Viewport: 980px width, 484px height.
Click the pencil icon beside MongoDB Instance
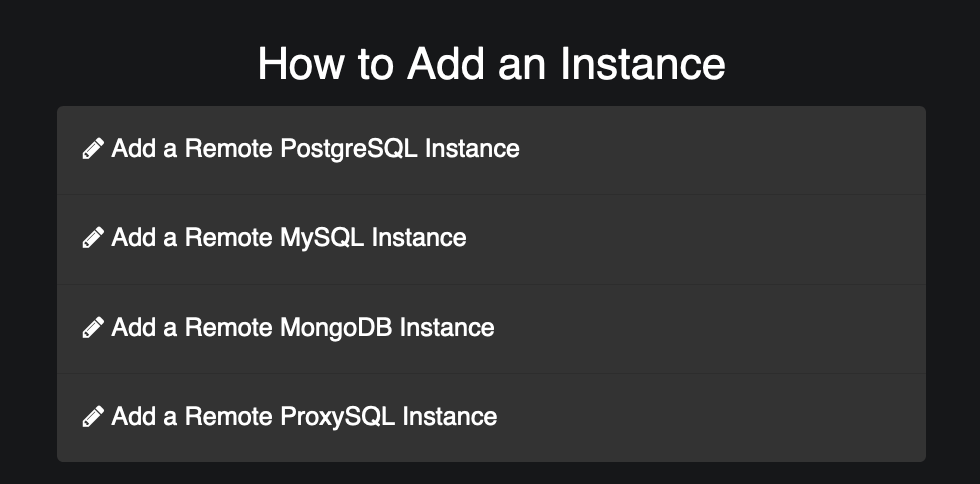click(93, 327)
